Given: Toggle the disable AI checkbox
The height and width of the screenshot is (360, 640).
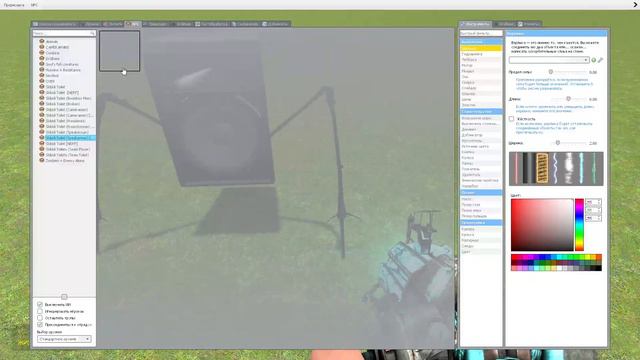Looking at the screenshot, I should (40, 304).
